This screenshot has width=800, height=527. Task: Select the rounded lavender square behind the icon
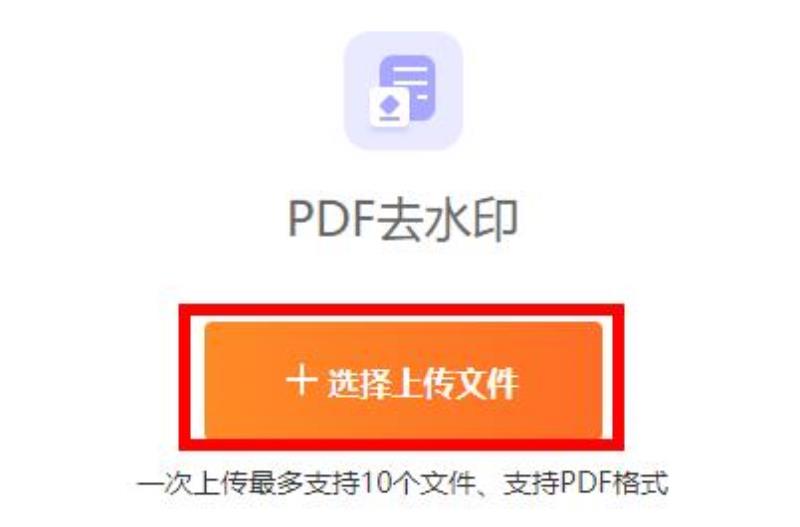pos(403,90)
